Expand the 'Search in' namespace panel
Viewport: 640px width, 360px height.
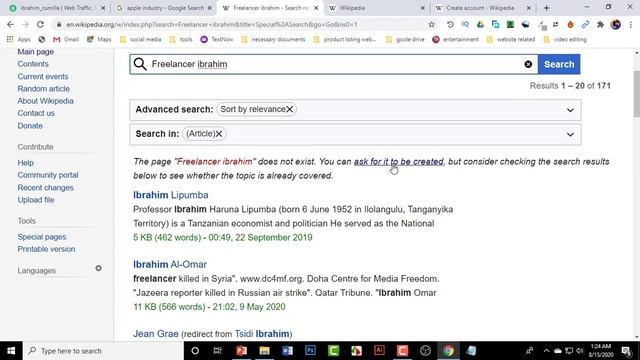point(570,135)
